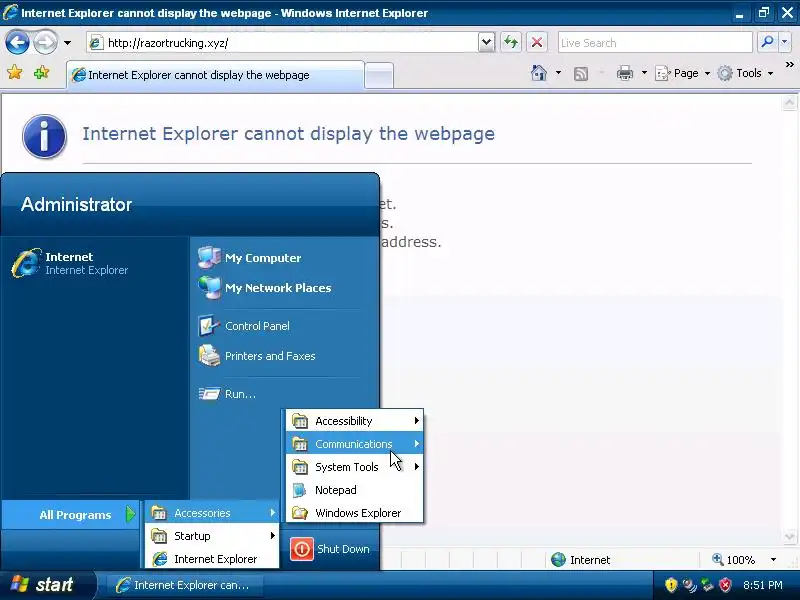Click the Internet Explorer taskbar button

coord(185,585)
